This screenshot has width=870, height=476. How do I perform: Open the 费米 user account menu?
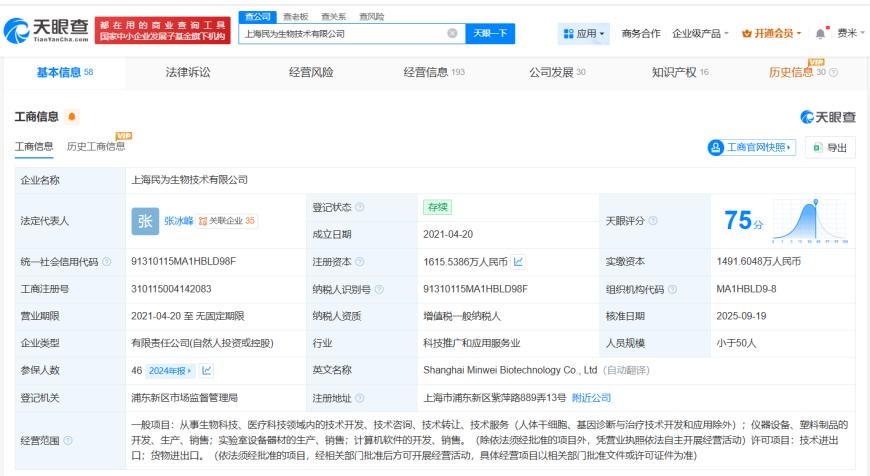[850, 33]
